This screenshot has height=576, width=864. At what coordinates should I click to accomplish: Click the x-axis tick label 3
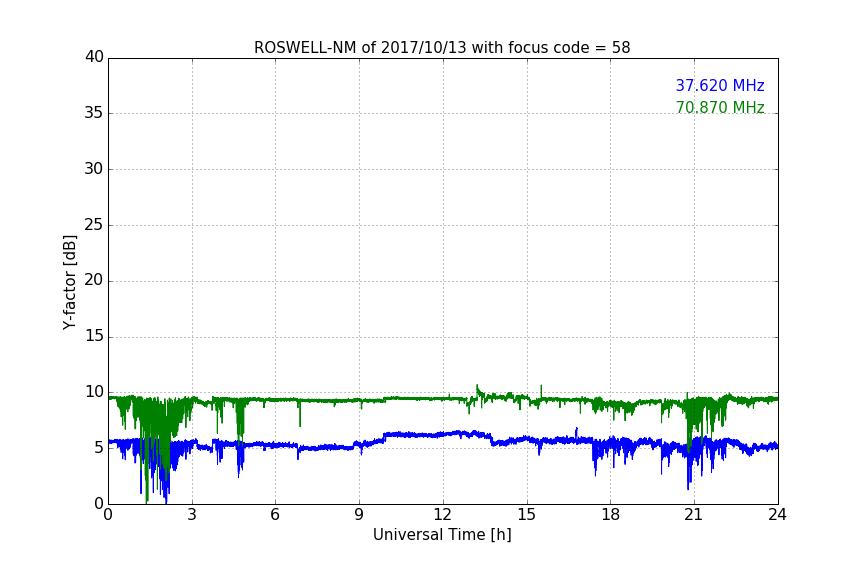click(x=192, y=515)
